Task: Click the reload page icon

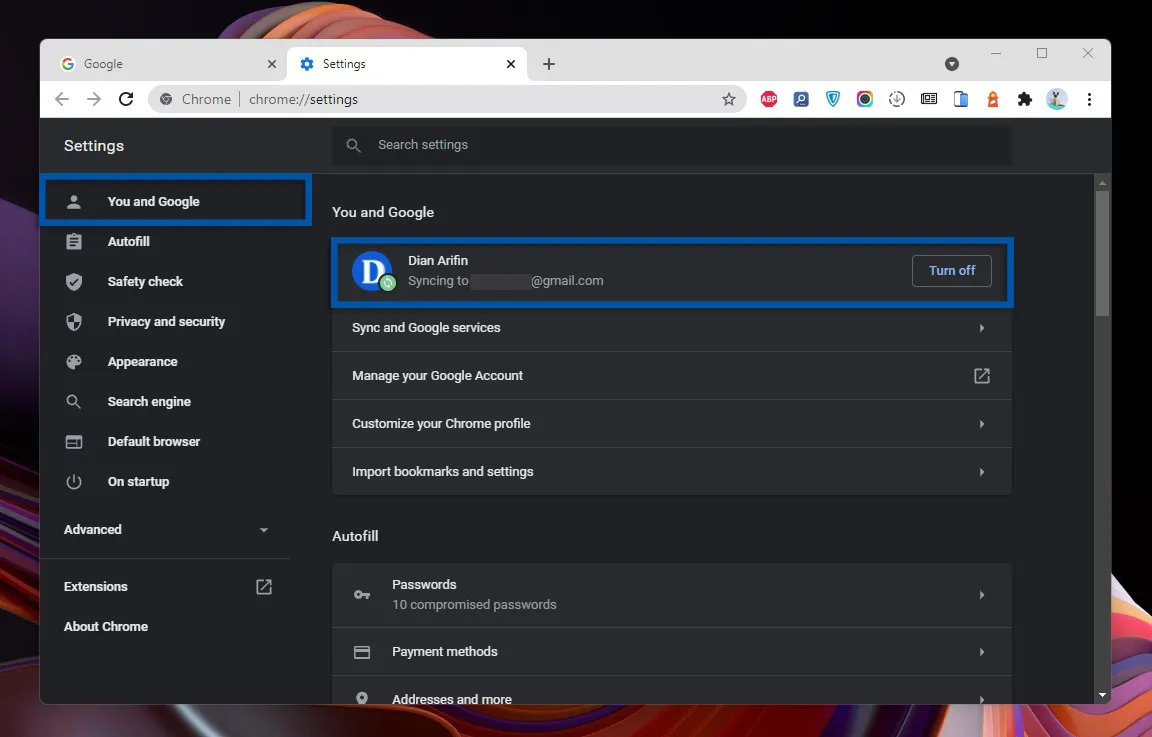Action: pos(126,99)
